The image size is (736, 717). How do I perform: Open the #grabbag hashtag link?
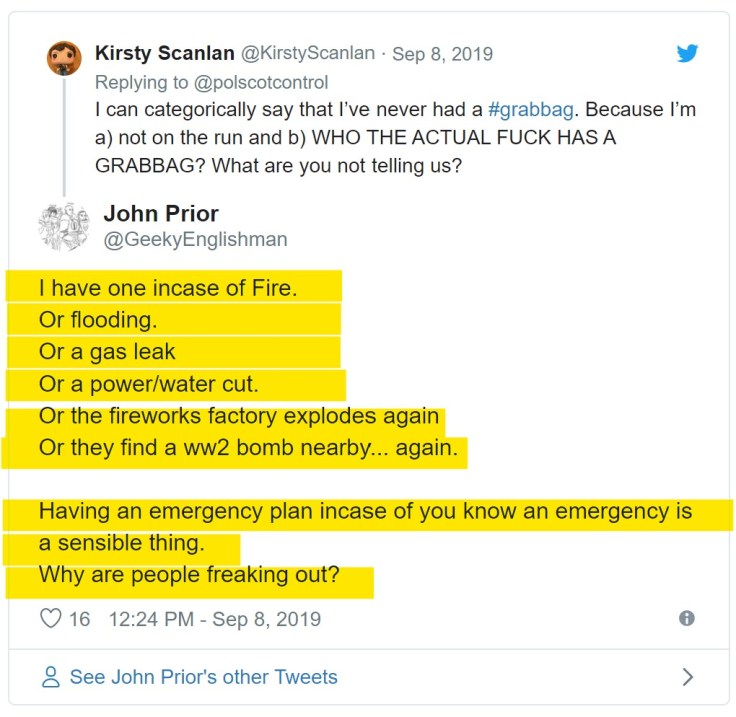(531, 108)
